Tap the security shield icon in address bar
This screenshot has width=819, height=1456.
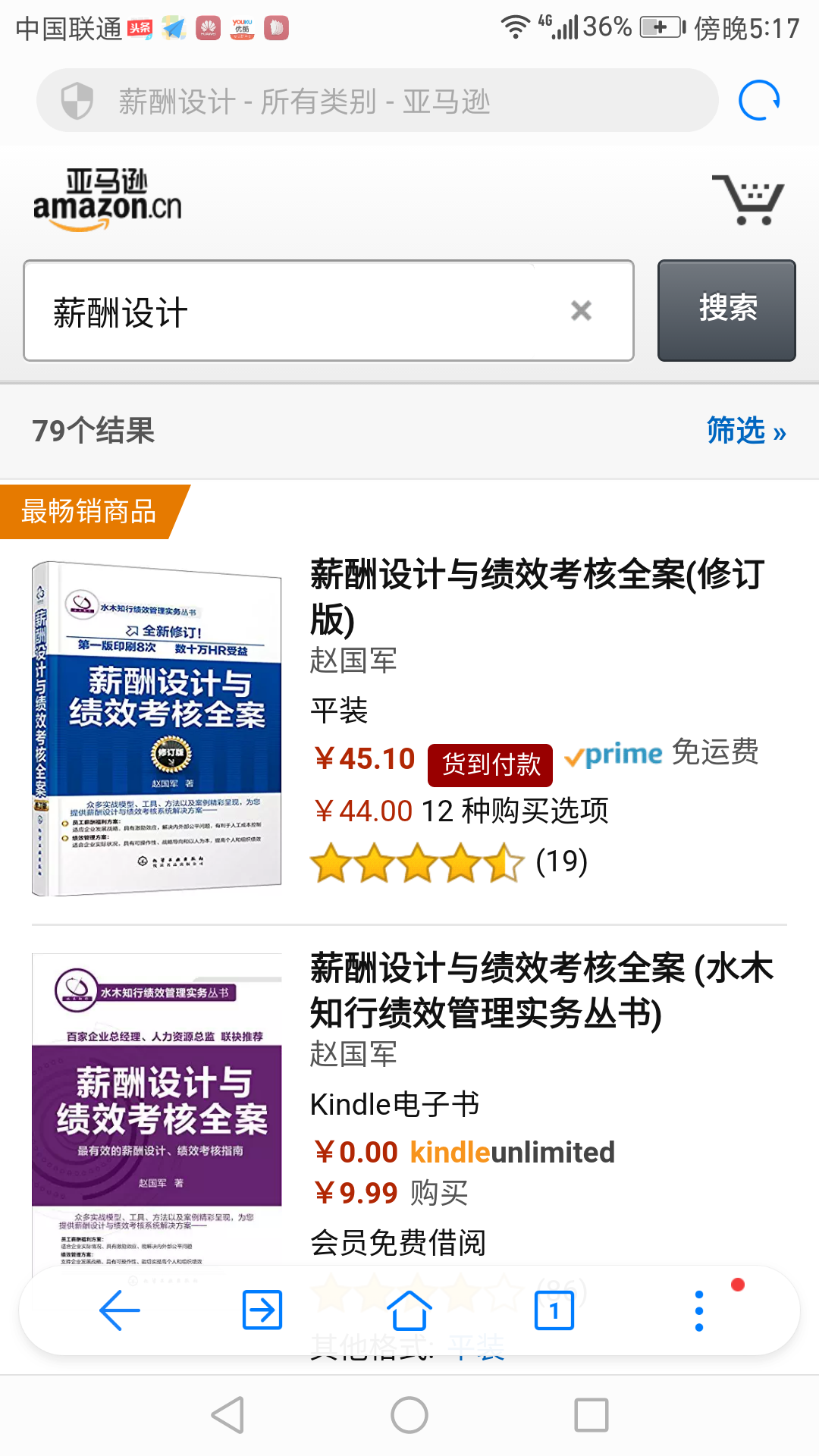point(77,100)
